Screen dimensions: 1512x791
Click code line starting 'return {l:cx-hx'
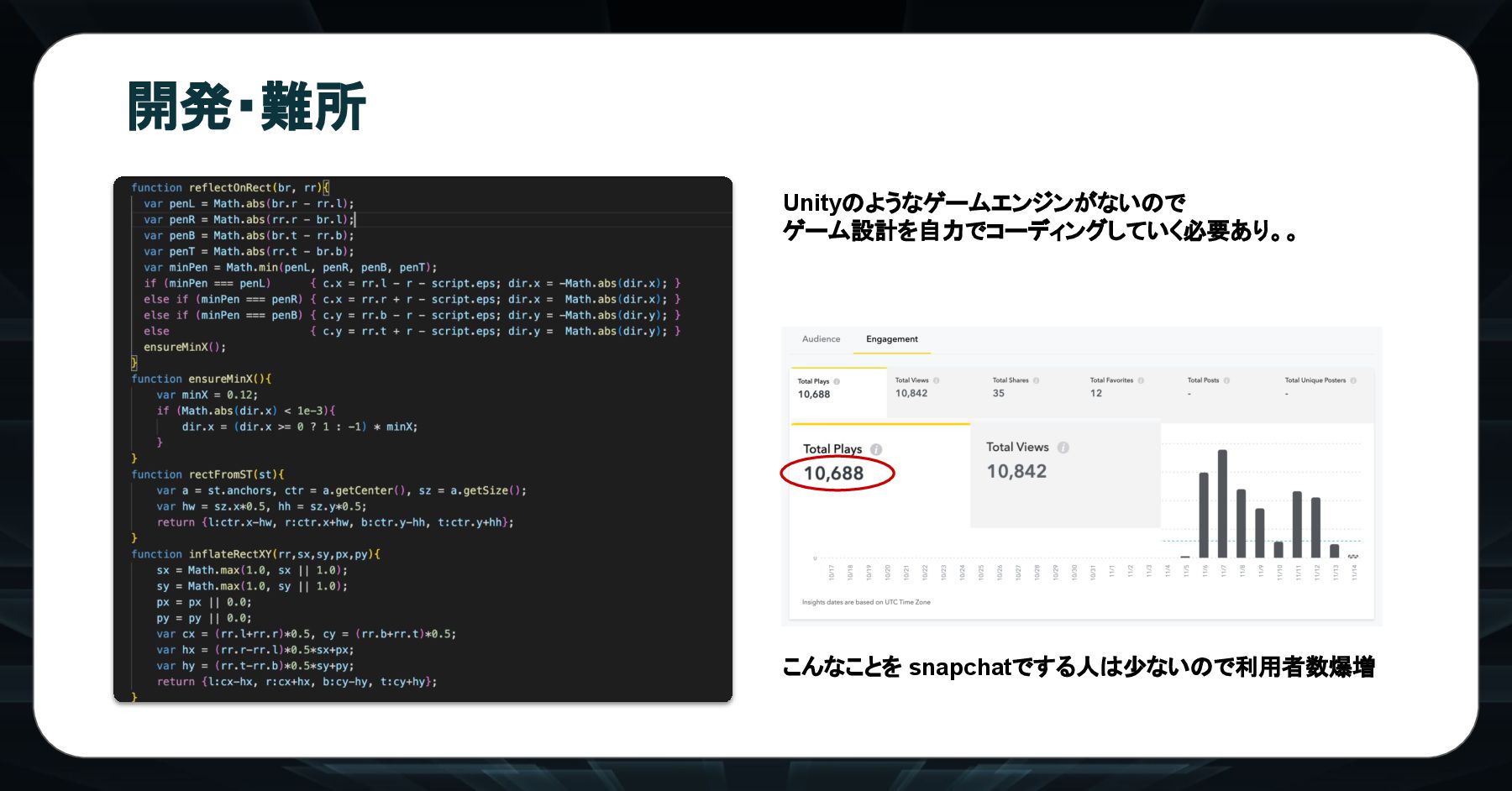(x=297, y=682)
